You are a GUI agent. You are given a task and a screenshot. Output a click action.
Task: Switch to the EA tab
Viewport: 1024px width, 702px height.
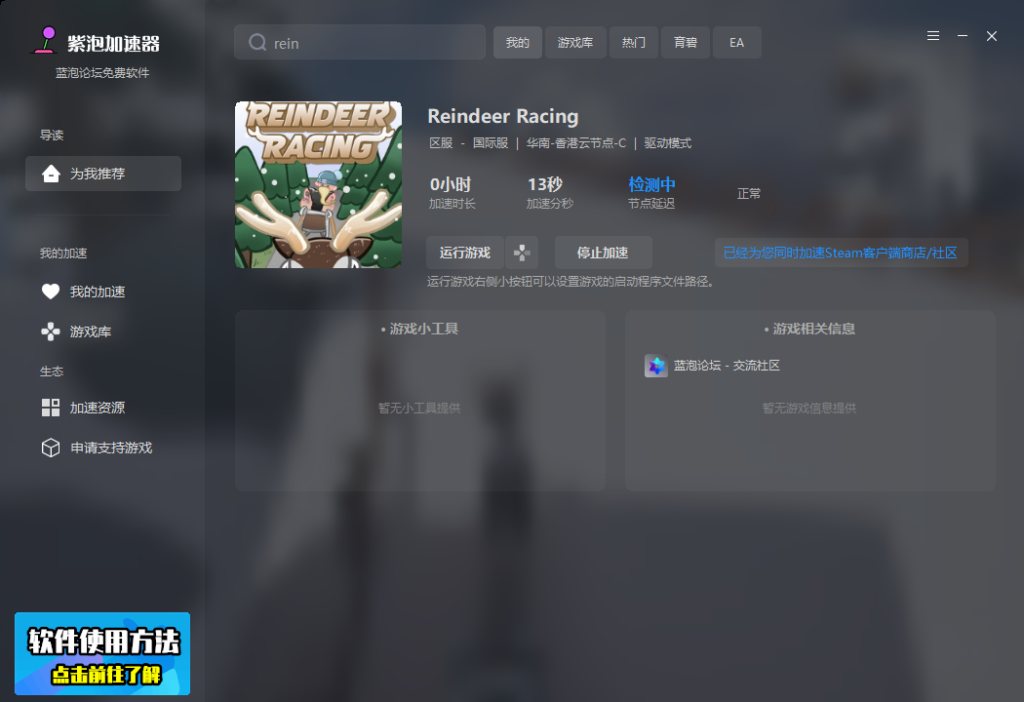coord(737,42)
